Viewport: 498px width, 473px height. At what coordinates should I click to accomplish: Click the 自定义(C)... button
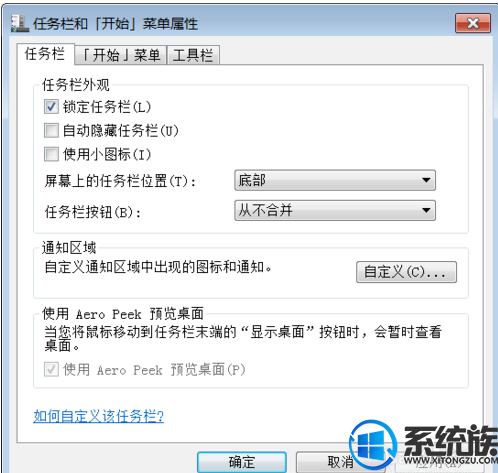[406, 272]
